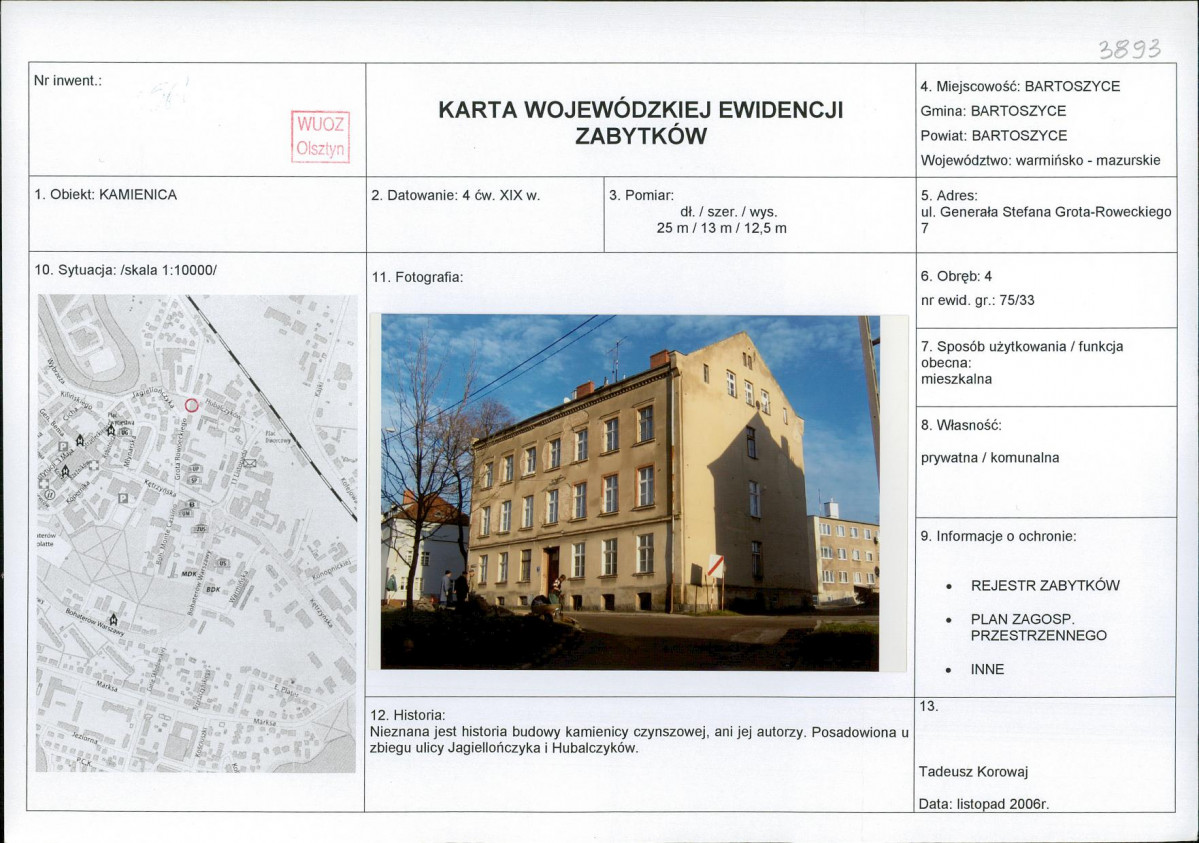The height and width of the screenshot is (843, 1199).
Task: Click 'PLAN ZAGOSP. PRZESTRZENNEGO' bullet item
Action: [1038, 627]
